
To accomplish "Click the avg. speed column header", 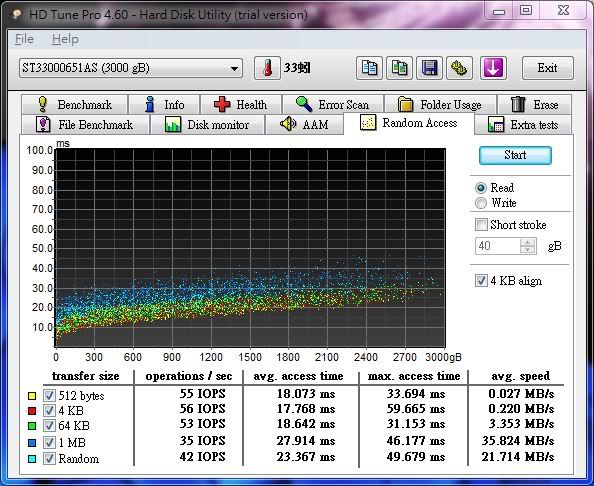I will (521, 376).
